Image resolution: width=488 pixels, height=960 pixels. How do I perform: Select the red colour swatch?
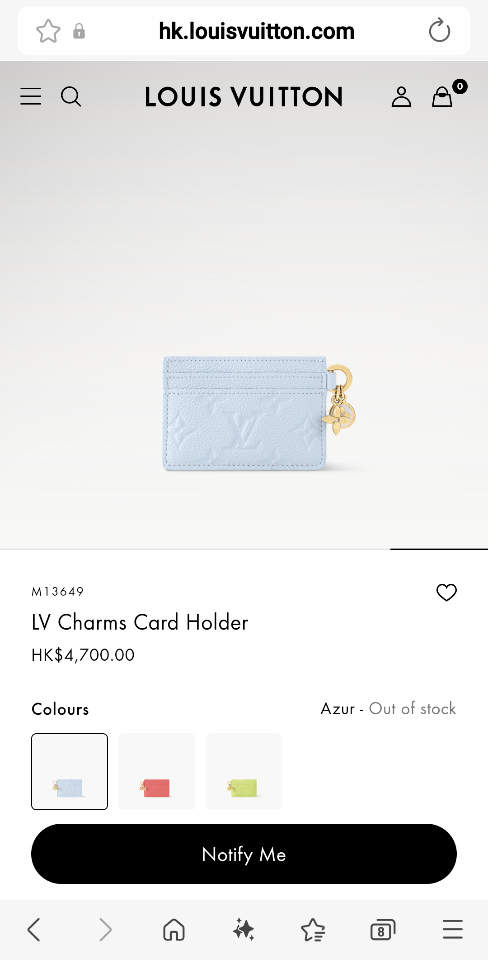coord(157,771)
